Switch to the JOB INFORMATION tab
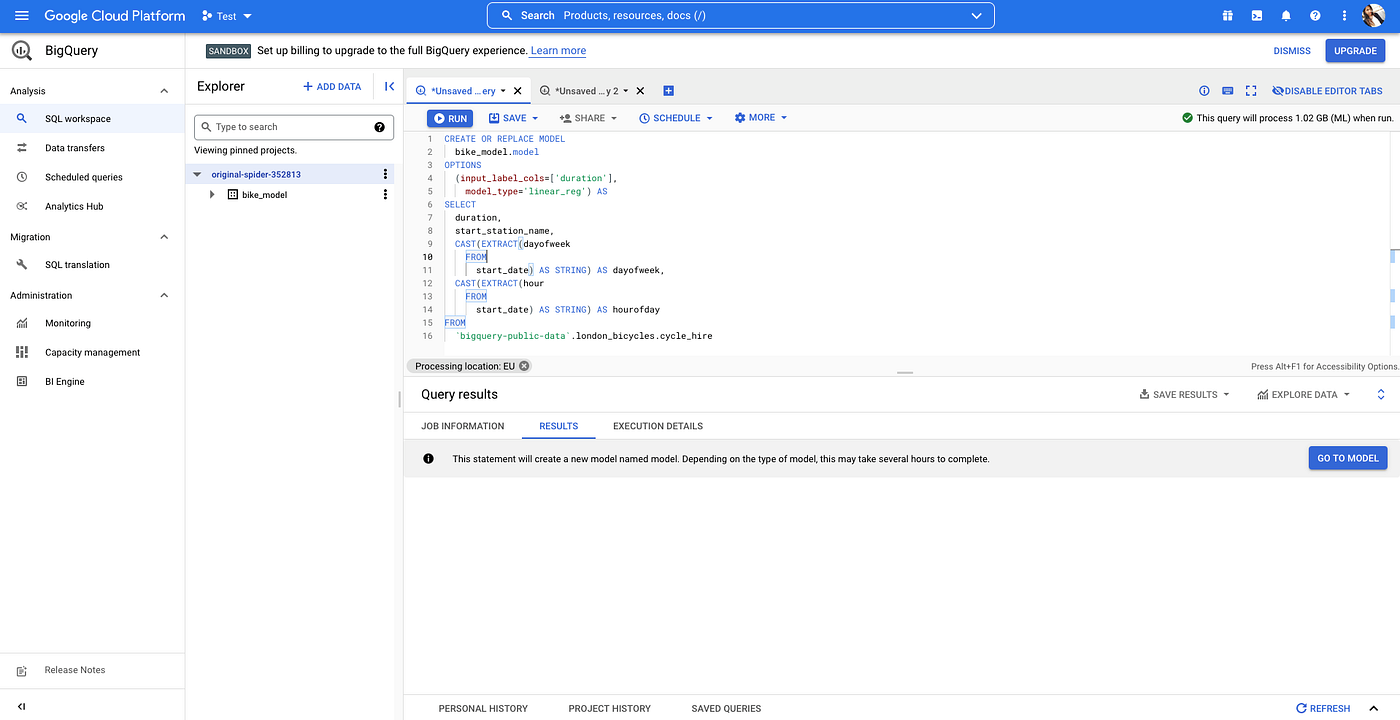1400x720 pixels. coord(462,425)
